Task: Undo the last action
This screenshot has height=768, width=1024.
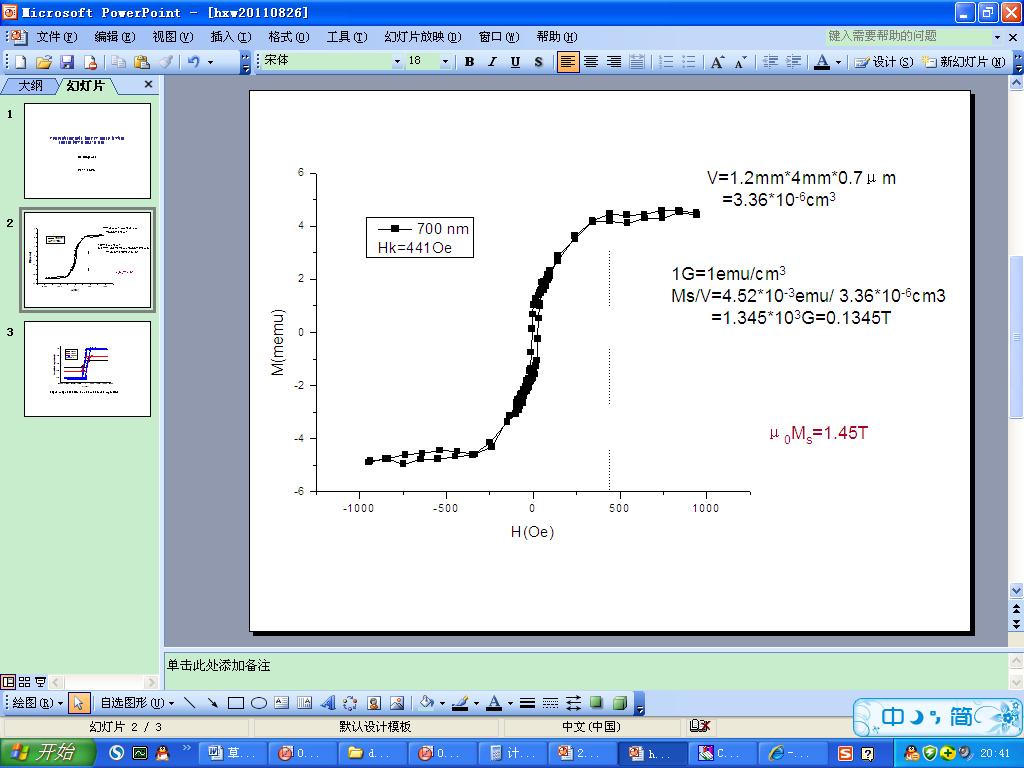Action: point(193,62)
